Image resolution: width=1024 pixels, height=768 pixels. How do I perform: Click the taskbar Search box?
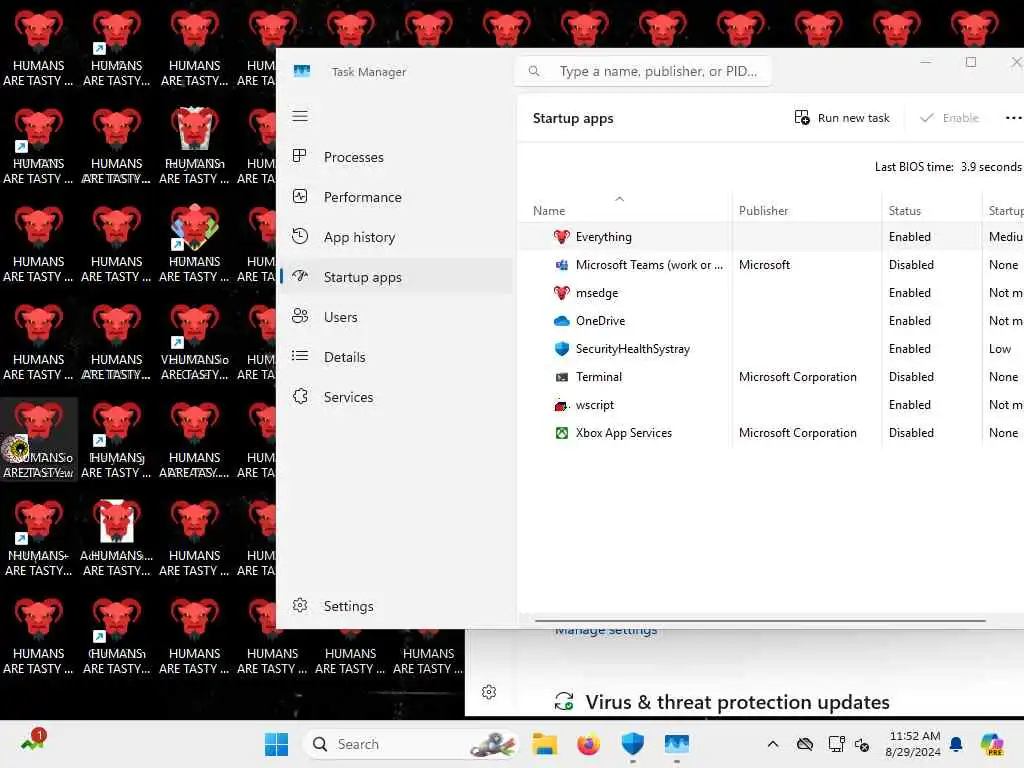tap(411, 744)
